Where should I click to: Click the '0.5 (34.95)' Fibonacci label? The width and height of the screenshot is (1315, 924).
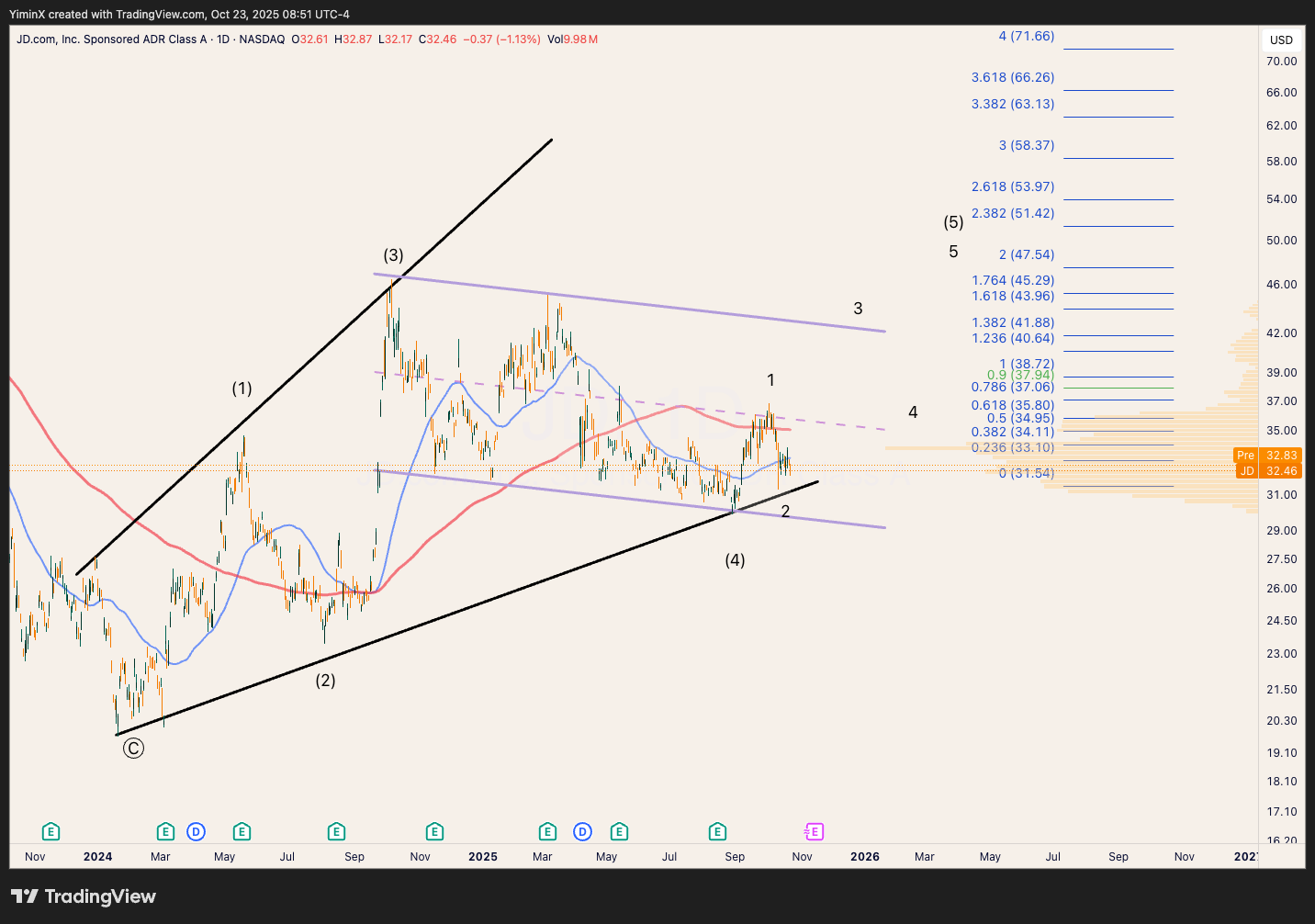tap(1020, 418)
